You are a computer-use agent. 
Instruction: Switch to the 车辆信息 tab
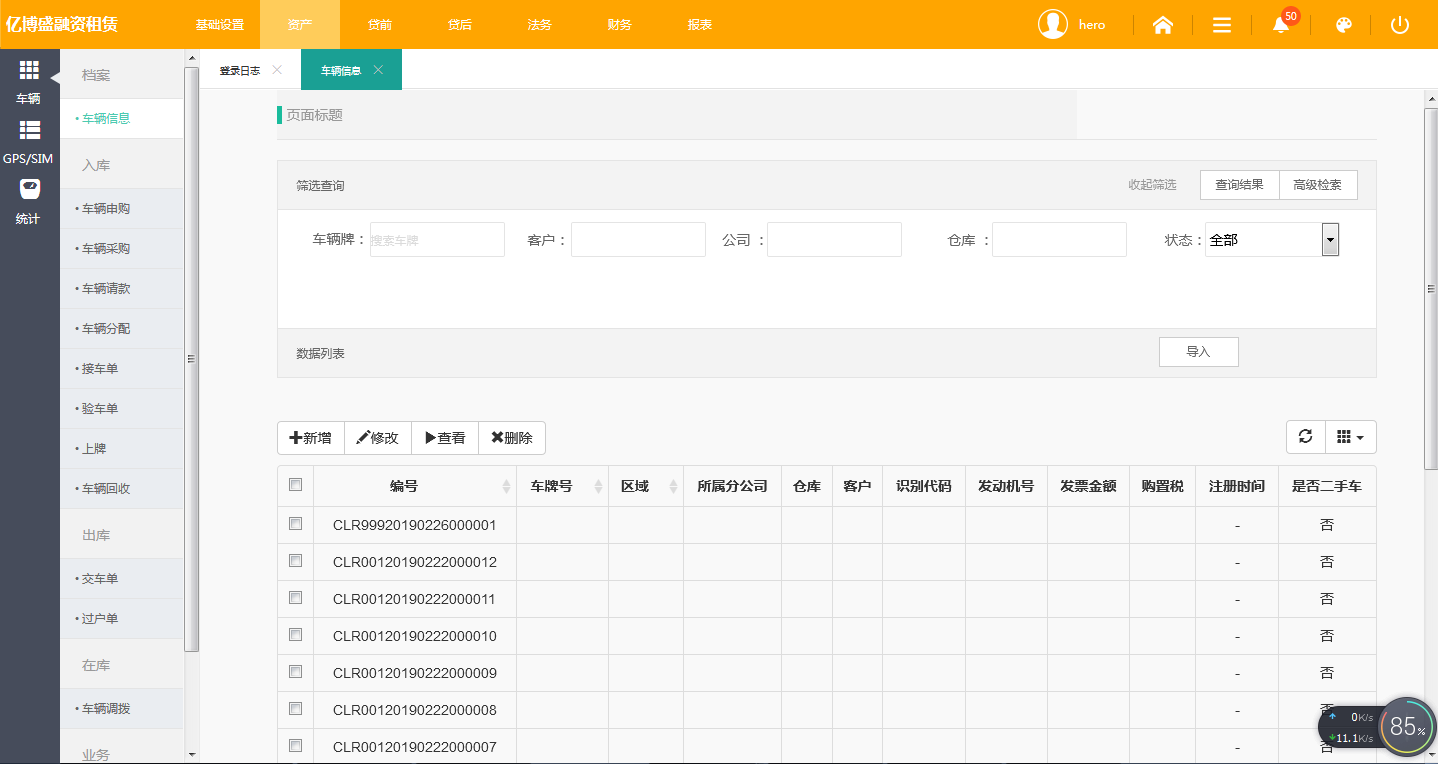tap(340, 71)
